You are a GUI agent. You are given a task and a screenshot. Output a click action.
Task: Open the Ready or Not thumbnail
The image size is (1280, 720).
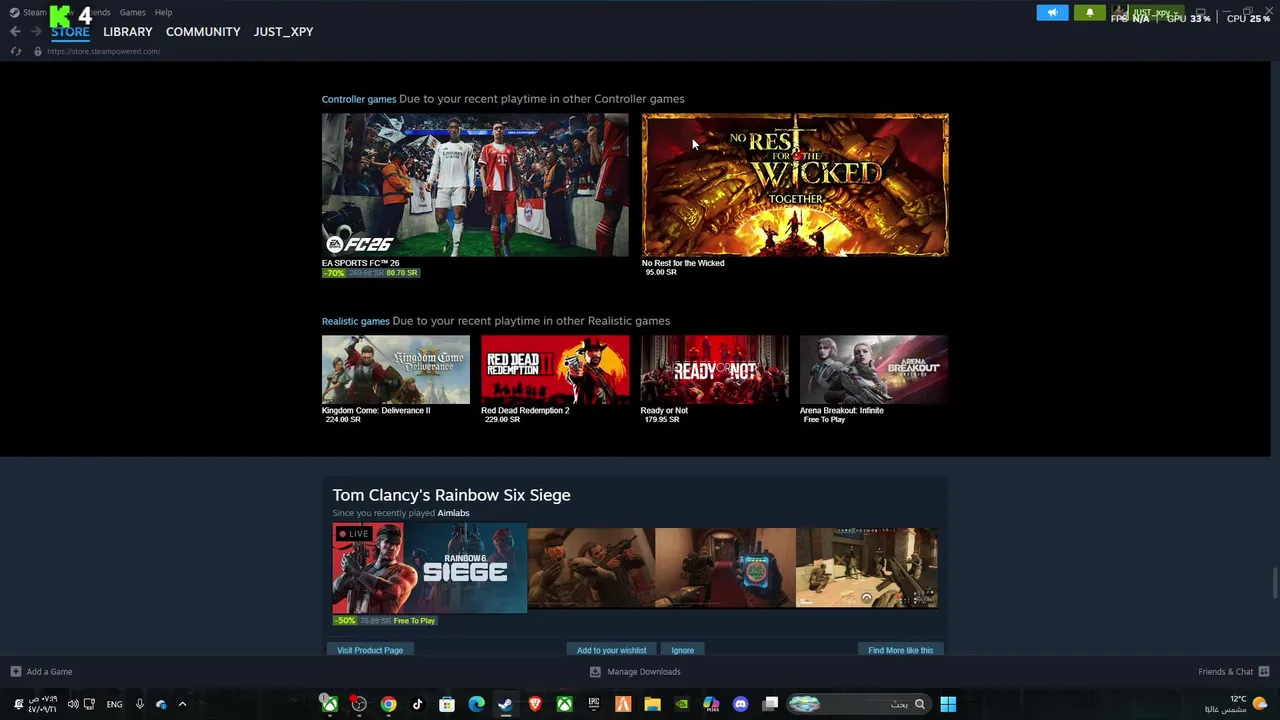(x=714, y=370)
